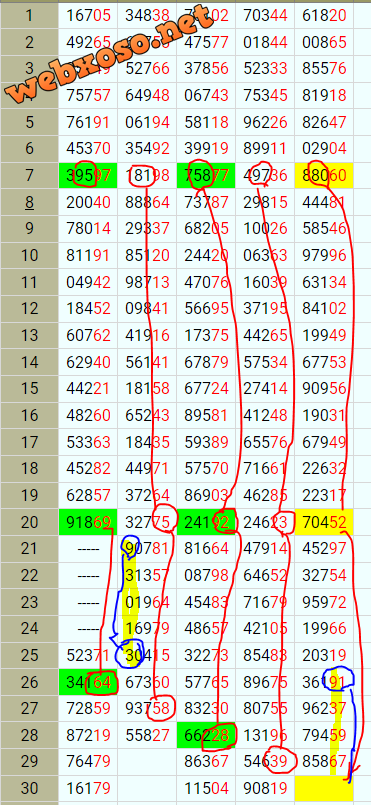The width and height of the screenshot is (371, 805).
Task: Click row header number 13
Action: pyautogui.click(x=29, y=336)
